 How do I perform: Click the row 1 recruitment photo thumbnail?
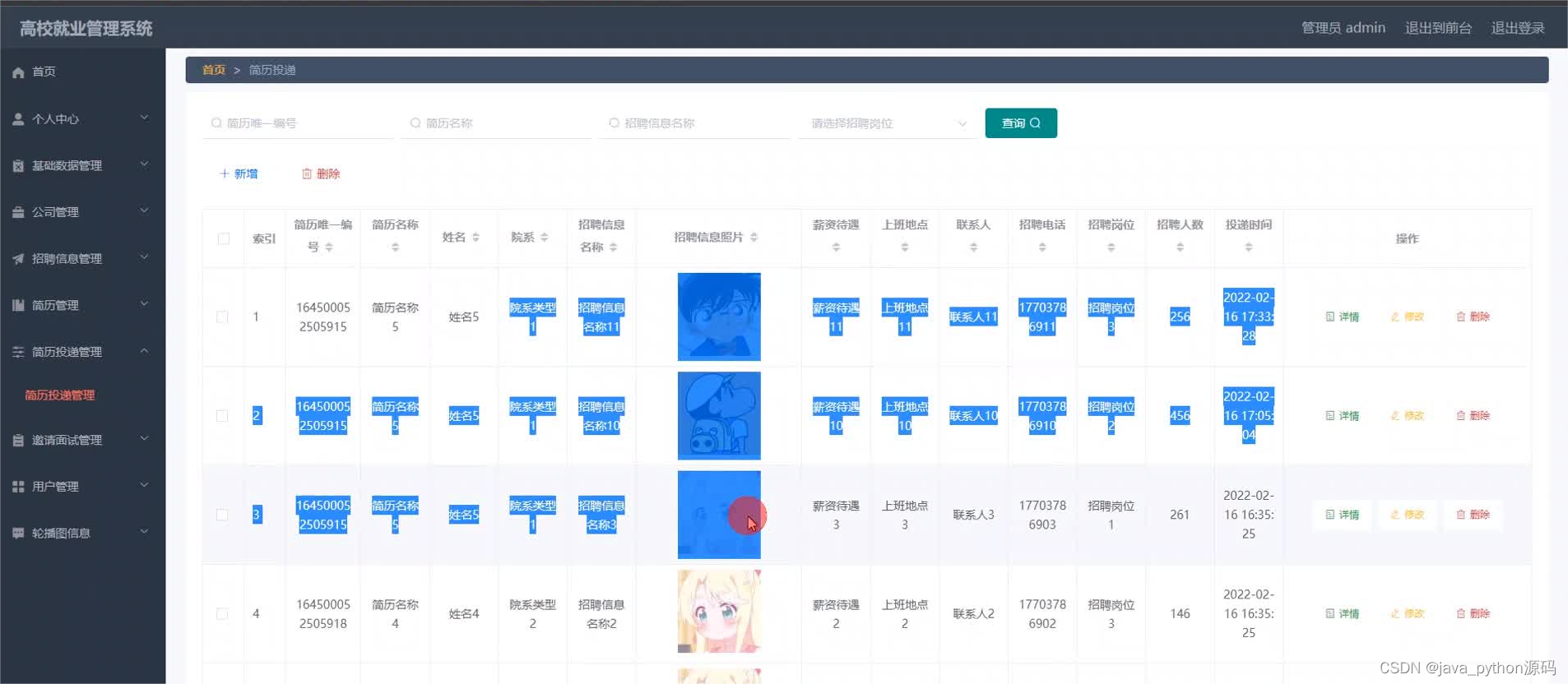pos(719,317)
